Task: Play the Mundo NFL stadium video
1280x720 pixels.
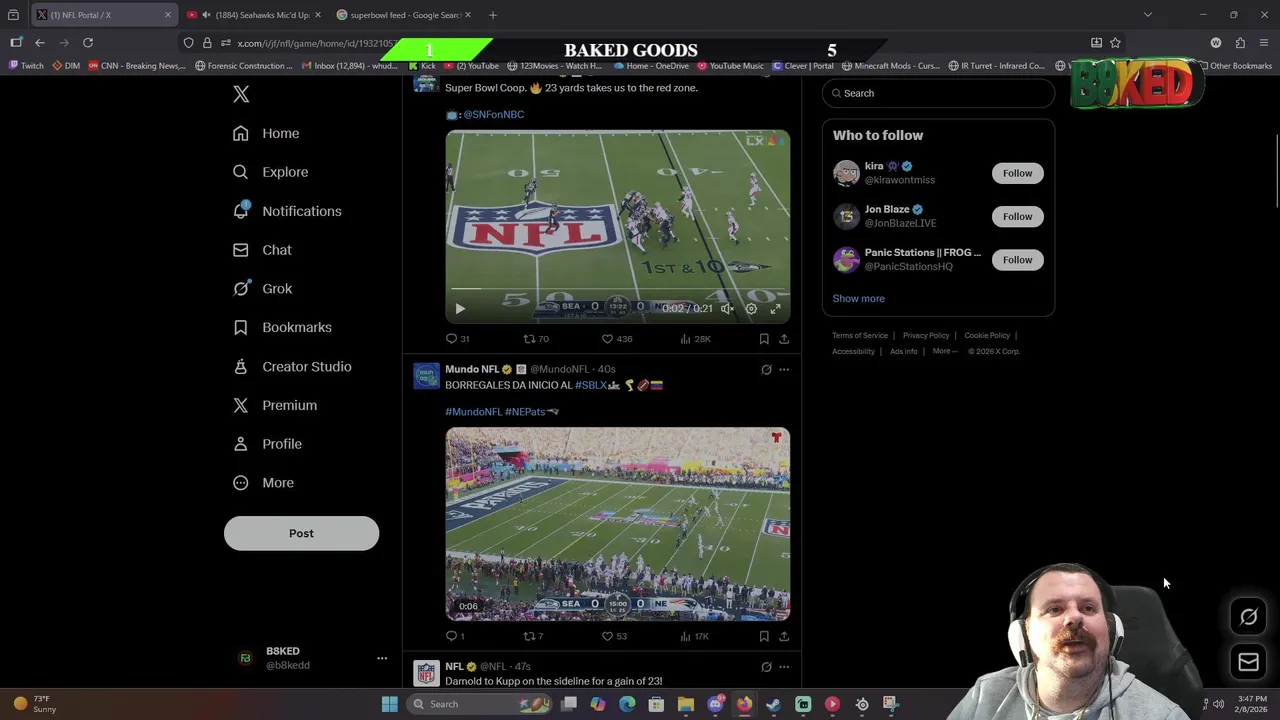Action: click(617, 524)
